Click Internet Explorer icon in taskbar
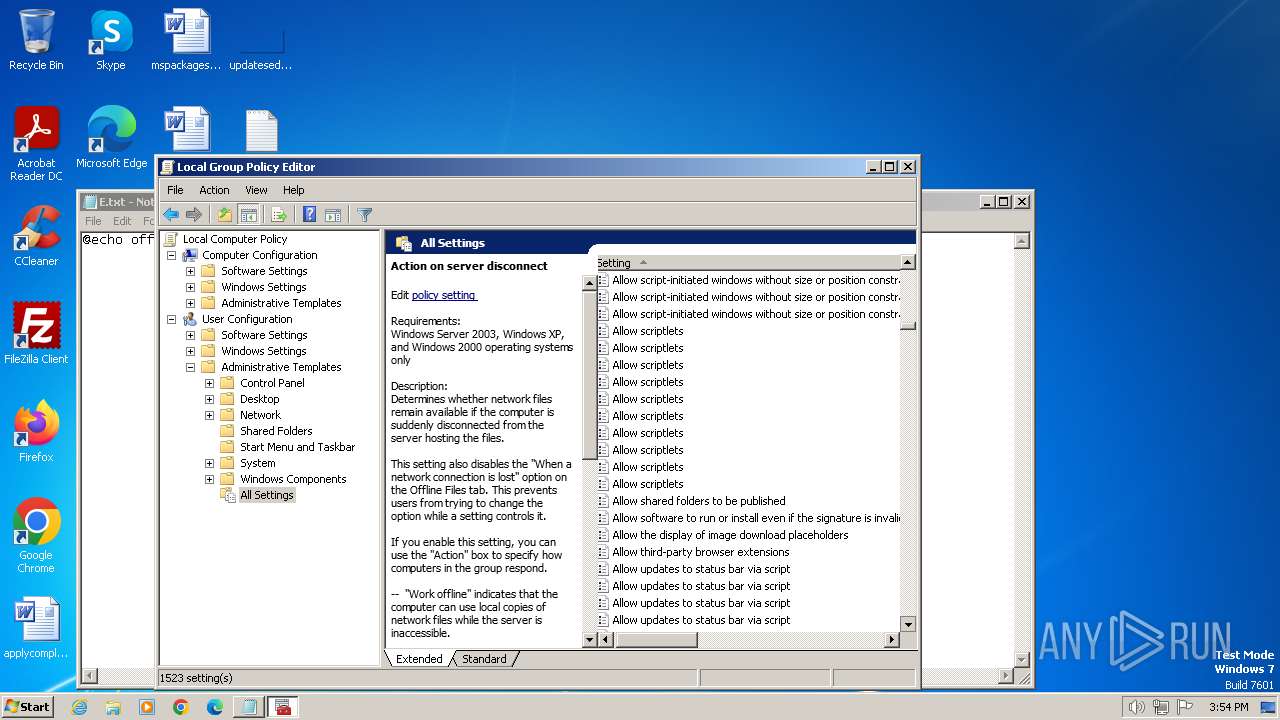The width and height of the screenshot is (1280, 720). pyautogui.click(x=80, y=707)
